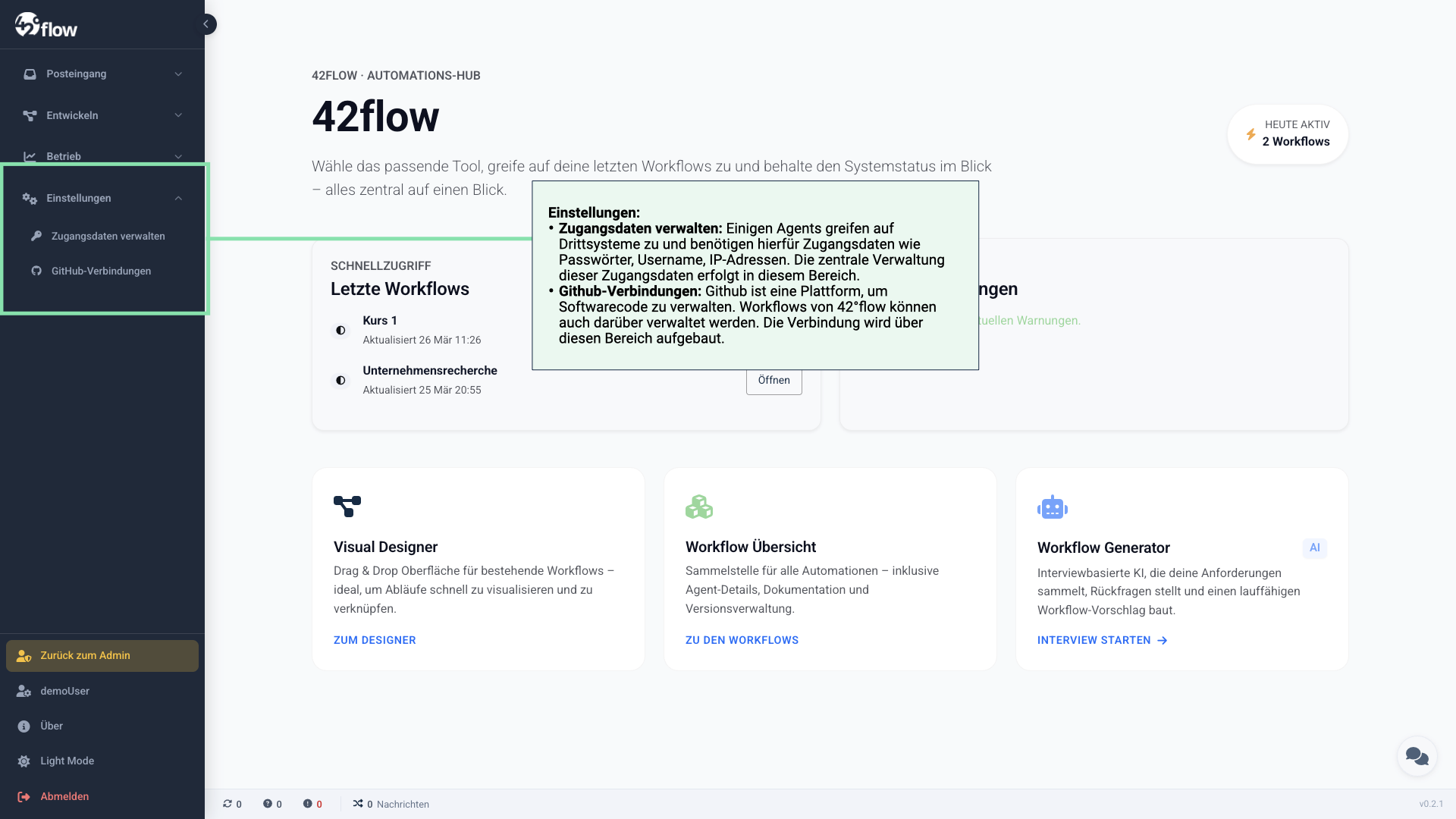Open the floating chat bubble icon
Screen dimensions: 1456x819
(x=1417, y=756)
